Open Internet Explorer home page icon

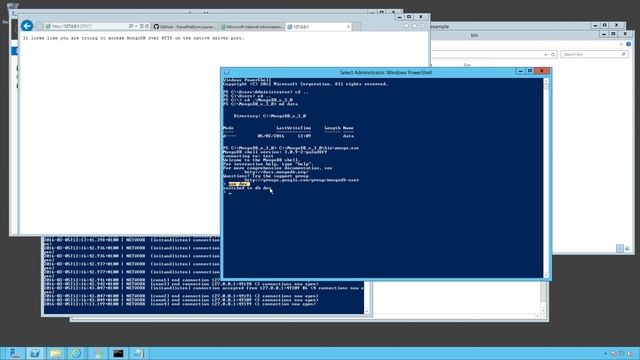tap(406, 26)
